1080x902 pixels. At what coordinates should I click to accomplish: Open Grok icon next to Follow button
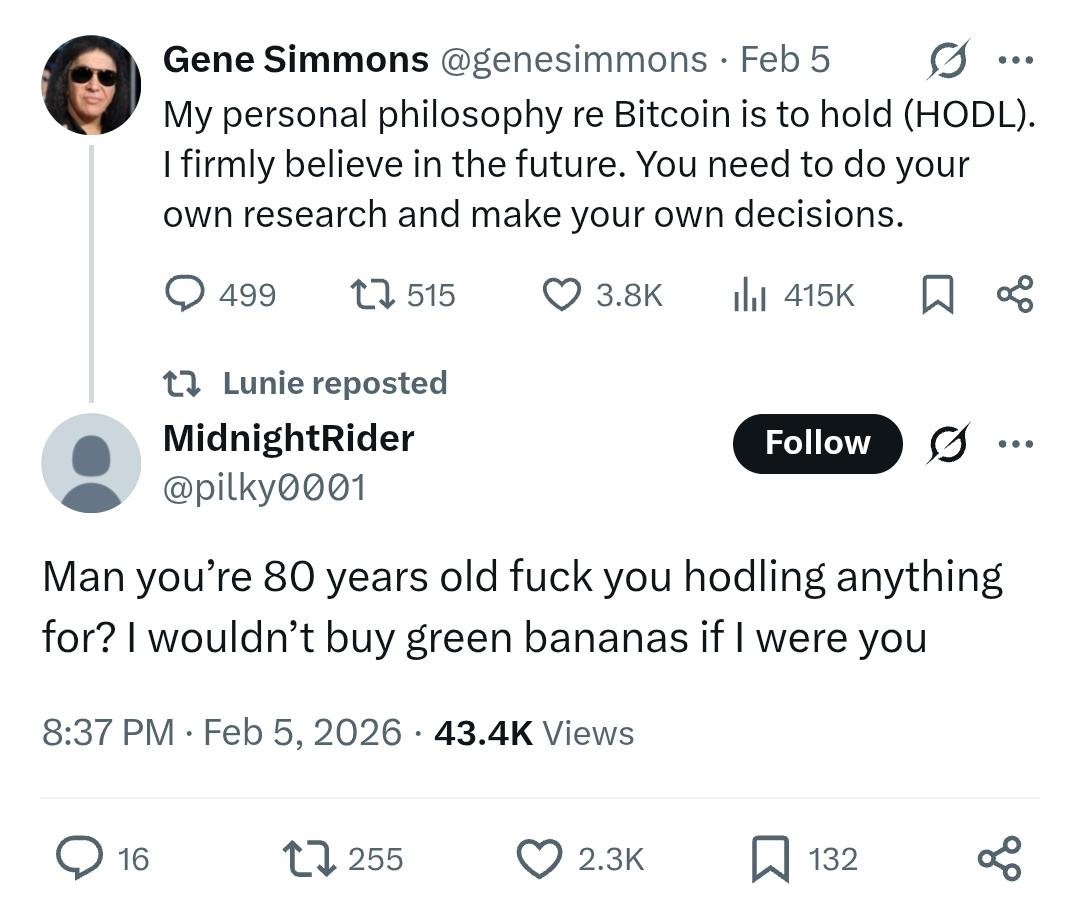tap(947, 443)
